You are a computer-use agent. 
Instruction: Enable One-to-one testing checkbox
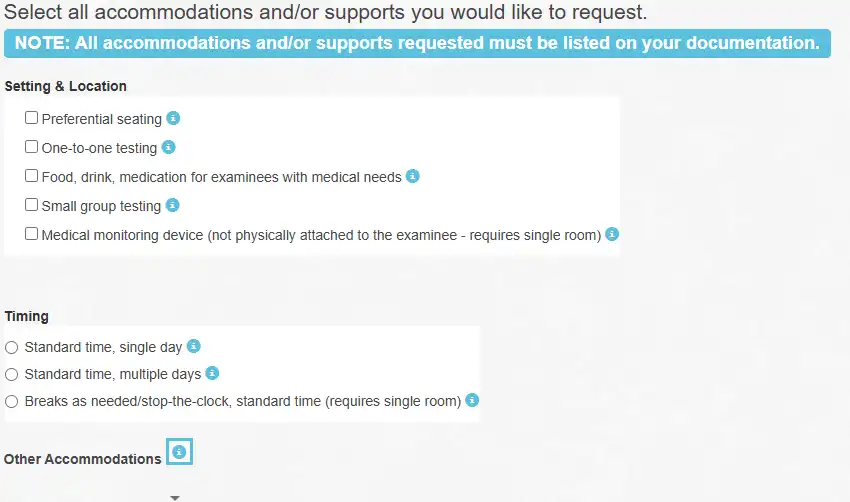tap(31, 147)
